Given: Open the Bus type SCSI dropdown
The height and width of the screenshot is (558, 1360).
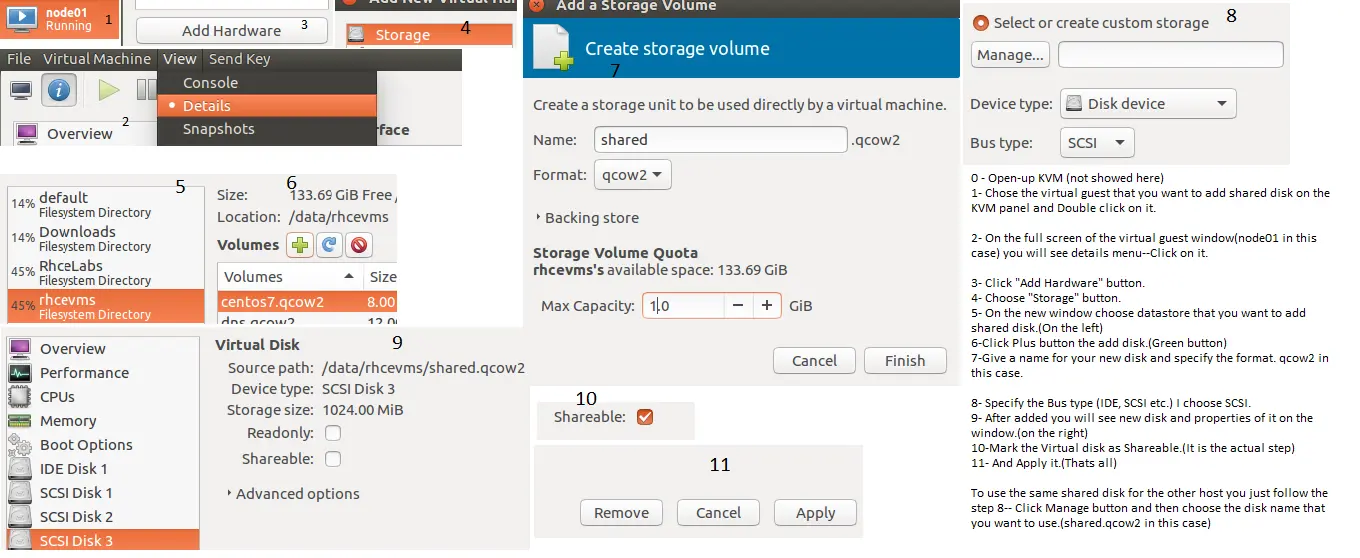Looking at the screenshot, I should point(1096,143).
